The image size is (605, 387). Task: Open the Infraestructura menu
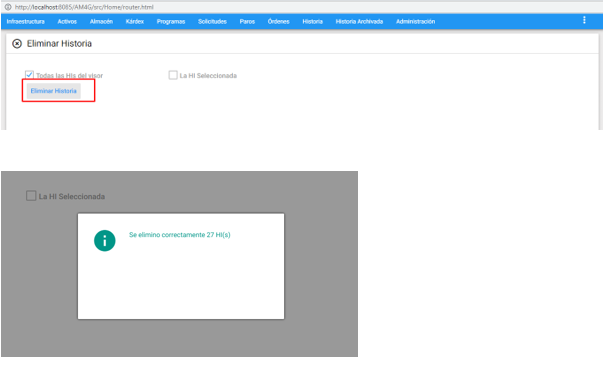point(25,22)
